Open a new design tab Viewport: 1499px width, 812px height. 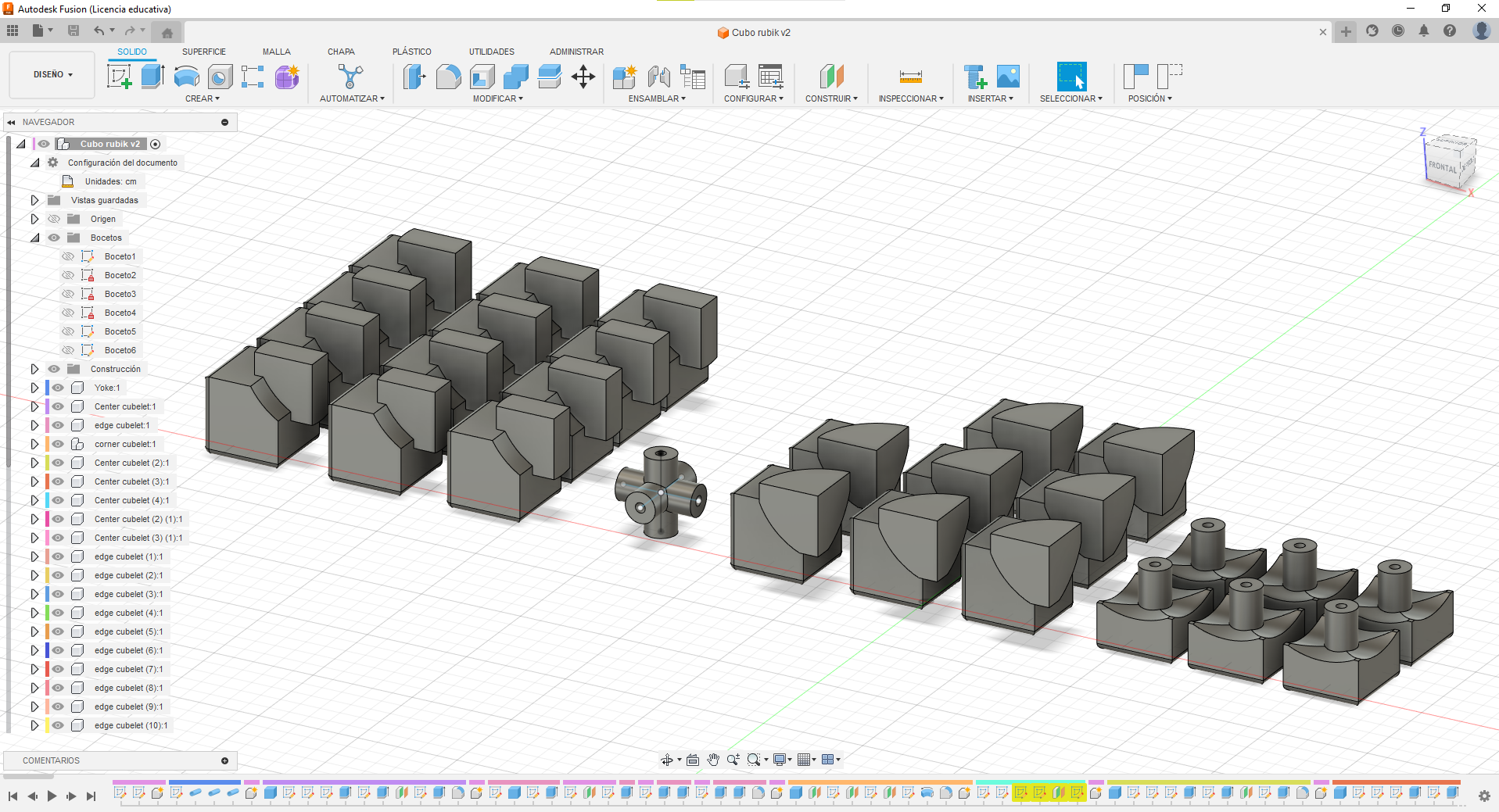coord(1346,31)
